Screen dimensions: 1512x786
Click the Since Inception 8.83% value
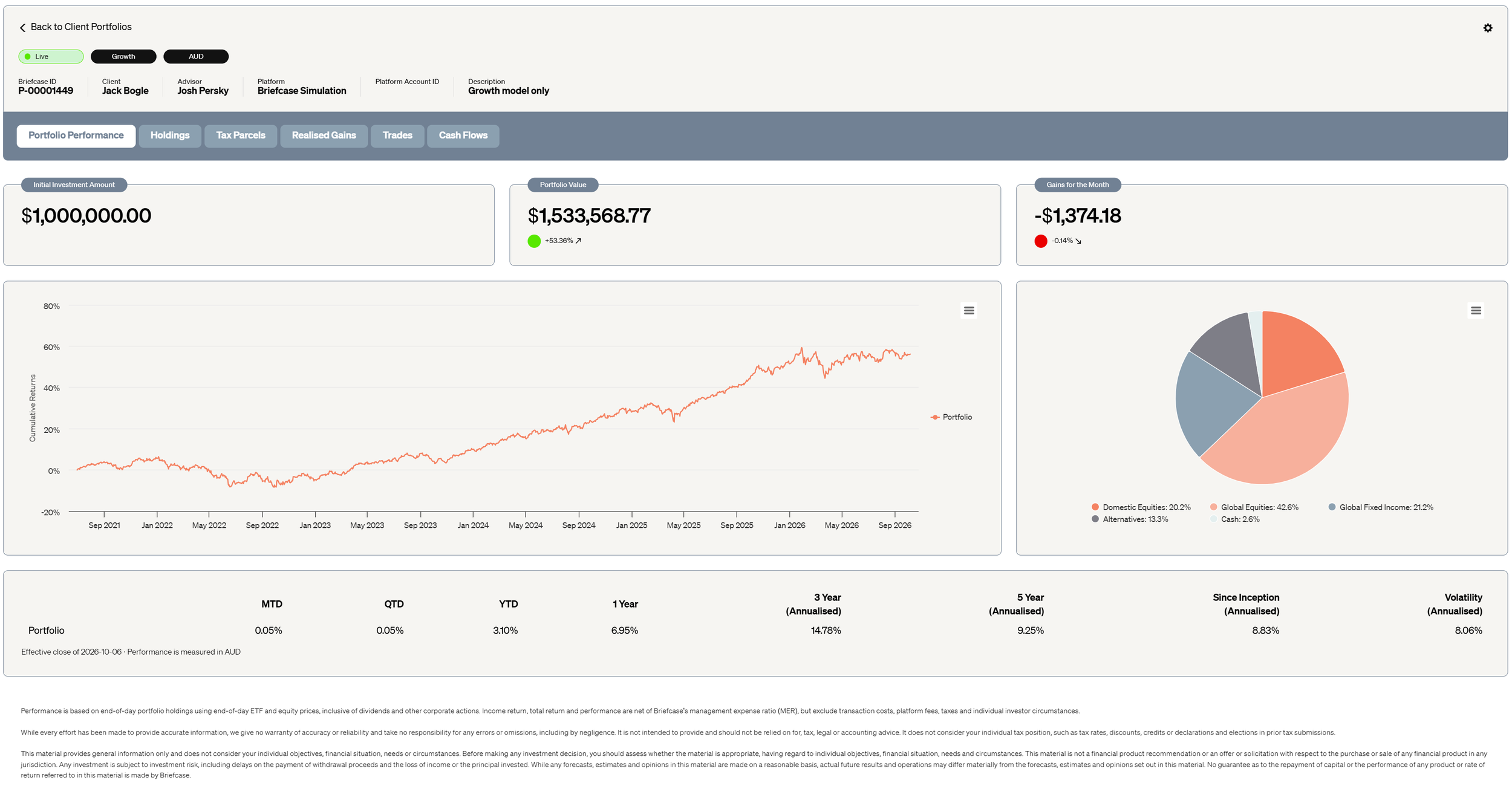(x=1266, y=631)
